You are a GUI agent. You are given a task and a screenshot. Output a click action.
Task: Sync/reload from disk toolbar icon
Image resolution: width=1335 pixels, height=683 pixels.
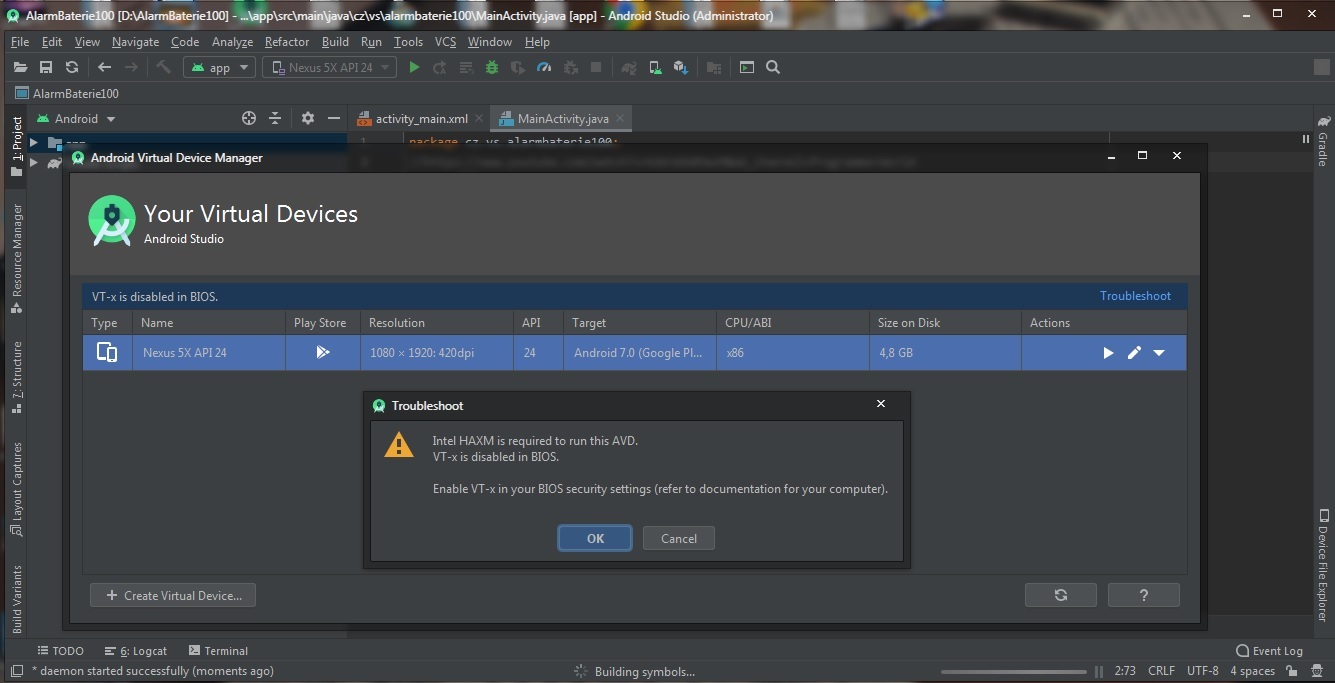[x=72, y=67]
